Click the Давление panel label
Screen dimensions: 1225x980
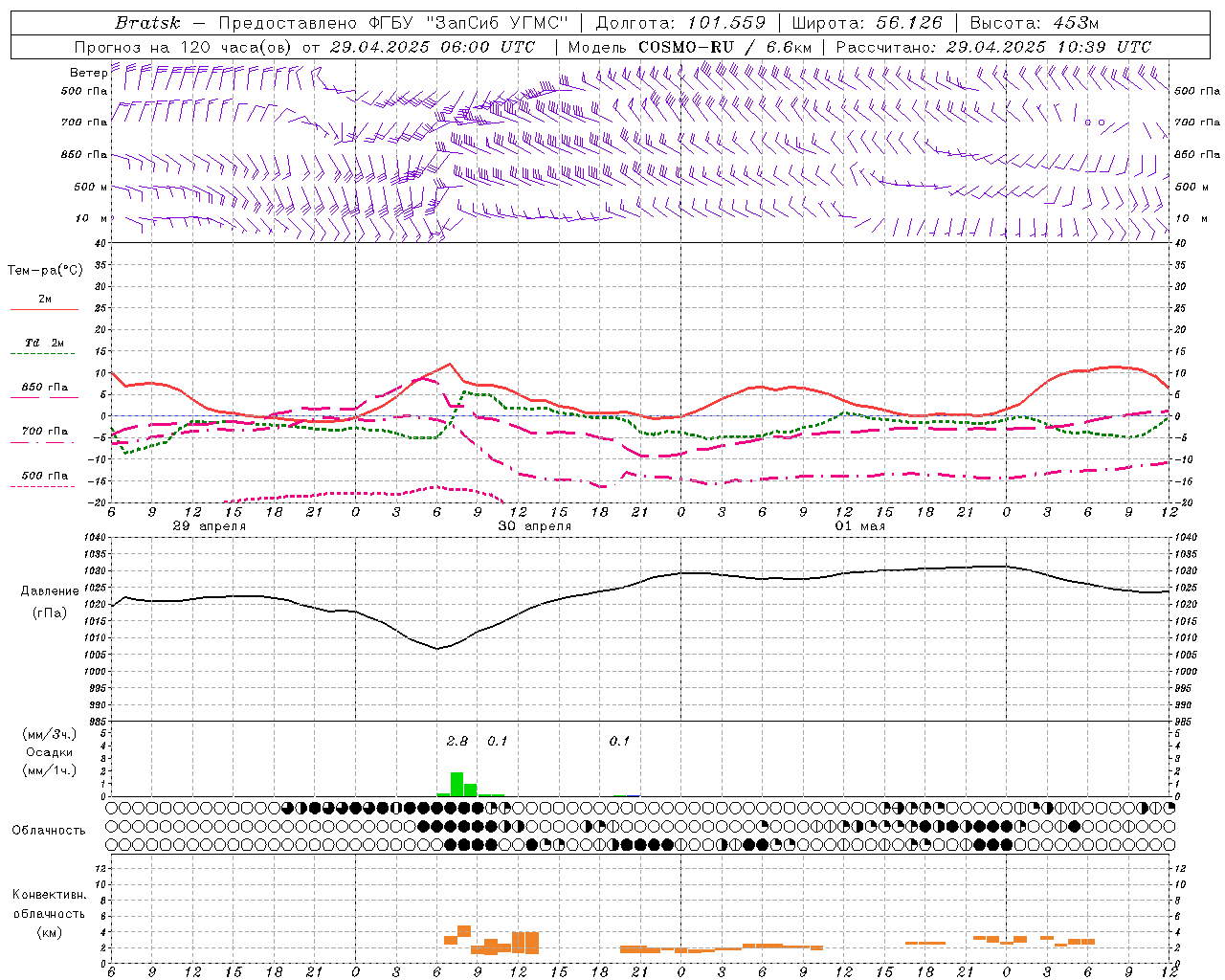click(x=50, y=591)
